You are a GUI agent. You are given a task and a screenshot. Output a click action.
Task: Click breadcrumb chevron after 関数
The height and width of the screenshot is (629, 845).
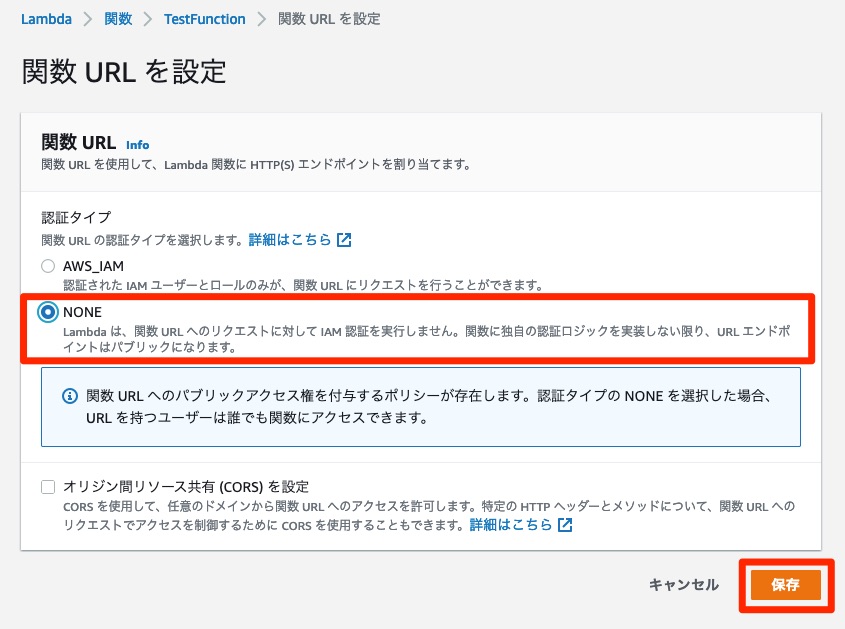point(148,19)
